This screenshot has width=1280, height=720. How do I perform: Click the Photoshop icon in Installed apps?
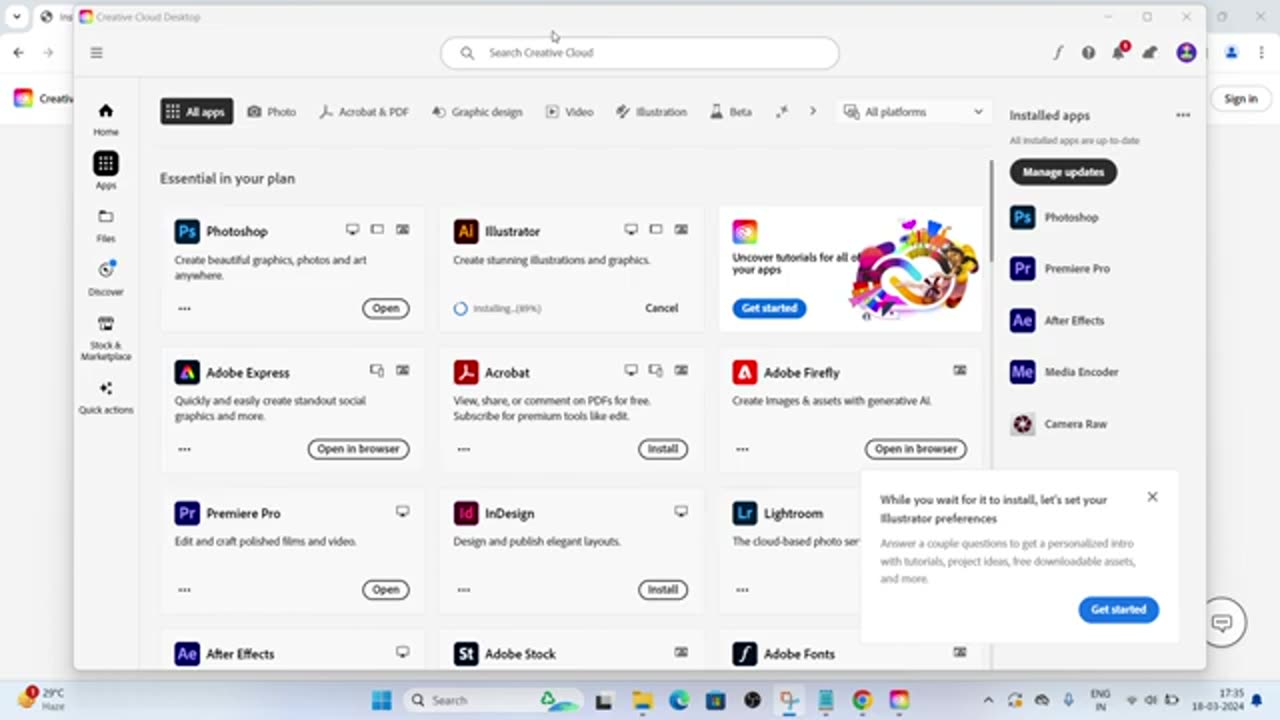click(x=1022, y=217)
